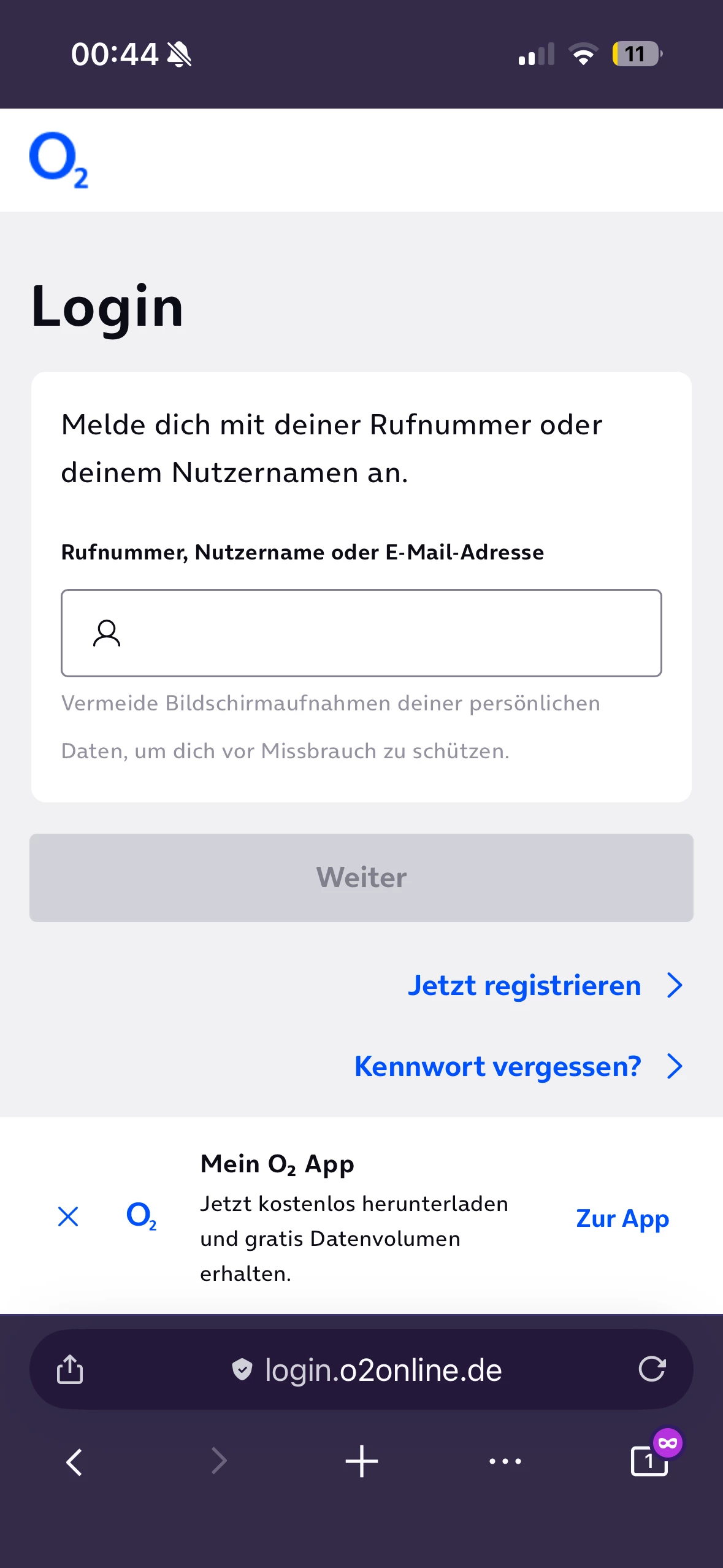Tap the chevron next to Kennwort vergessen?

coord(675,1067)
